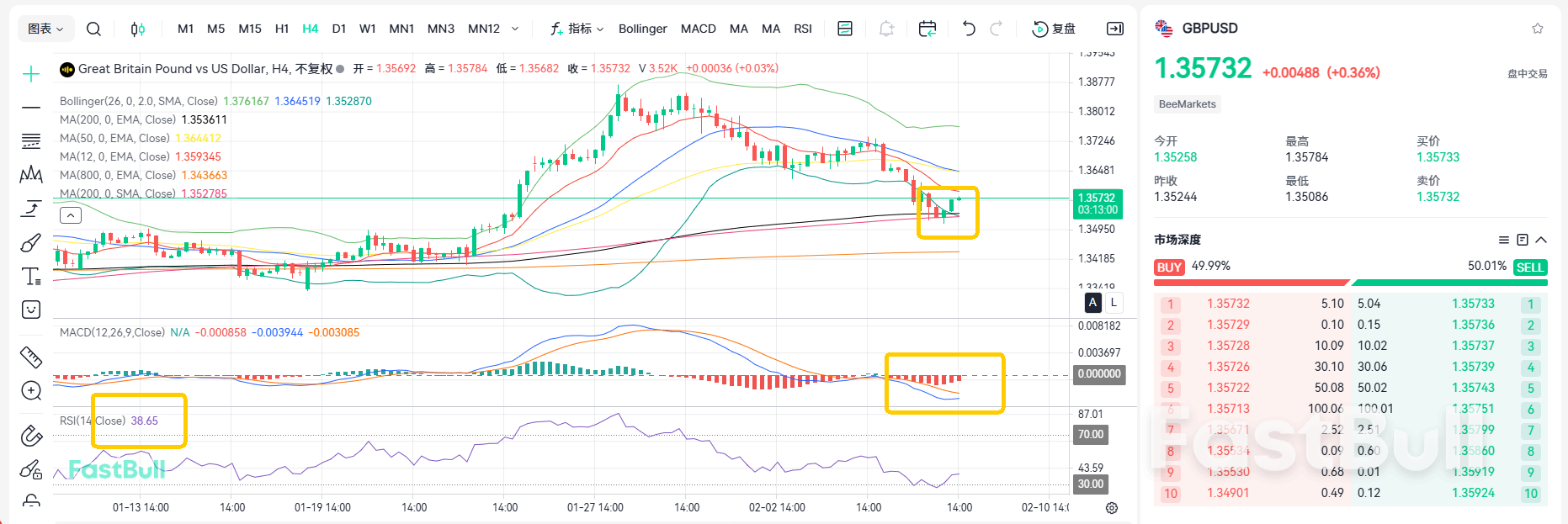Add GBPUSD to favorites with star
1568x524 pixels.
(x=1538, y=29)
